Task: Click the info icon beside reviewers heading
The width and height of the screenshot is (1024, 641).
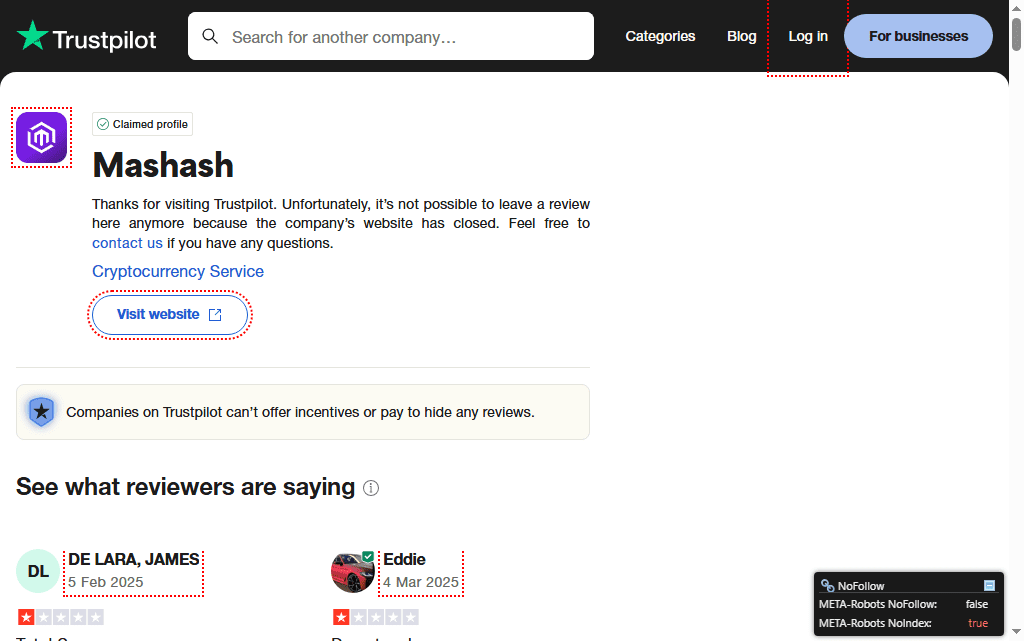Action: 371,488
